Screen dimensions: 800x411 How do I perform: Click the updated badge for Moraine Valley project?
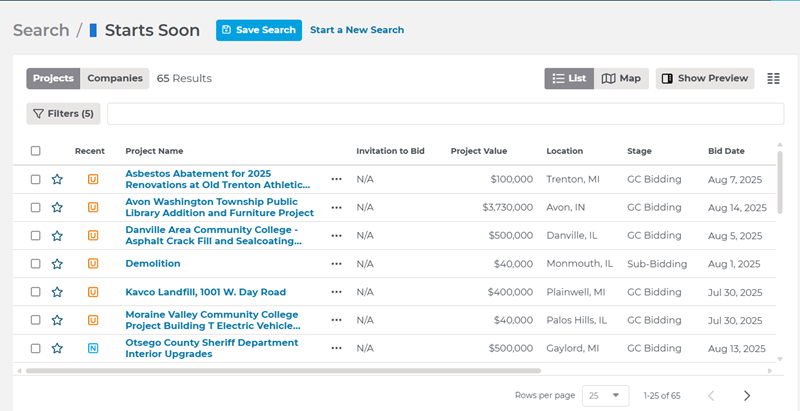click(93, 320)
